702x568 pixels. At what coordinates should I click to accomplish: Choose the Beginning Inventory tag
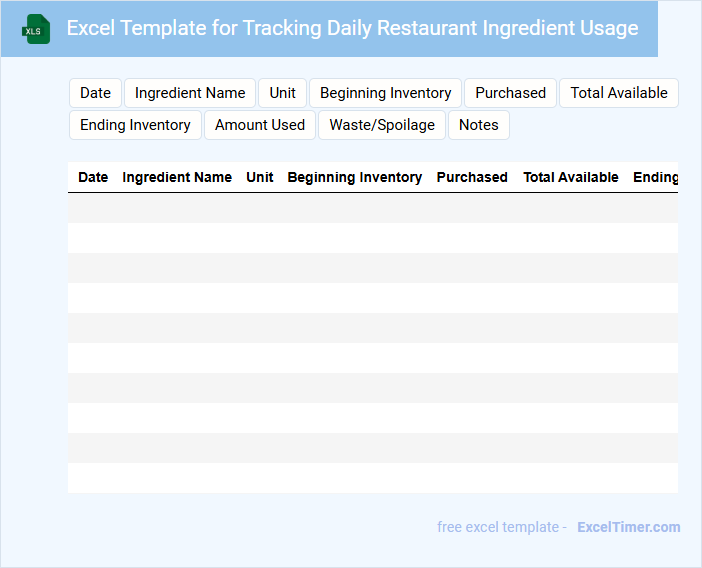pos(385,93)
